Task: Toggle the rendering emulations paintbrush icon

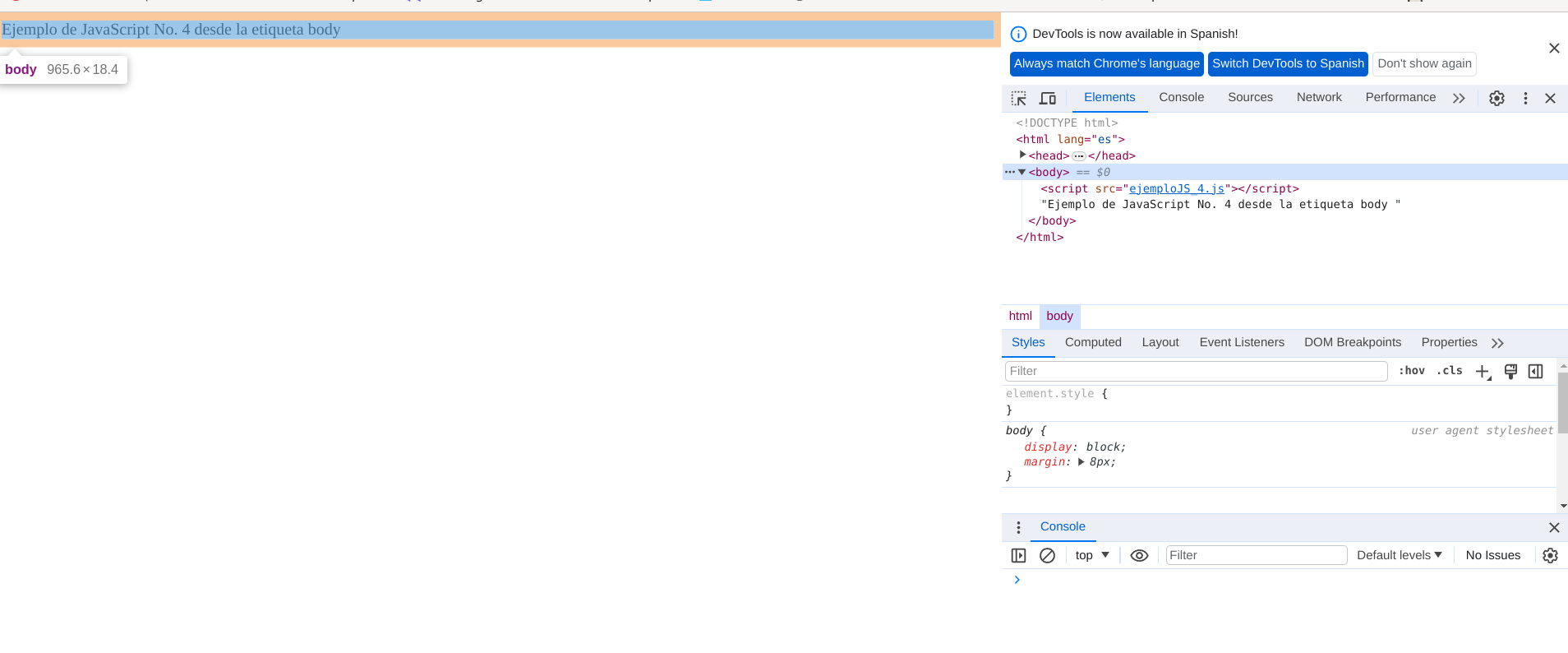Action: (1510, 372)
